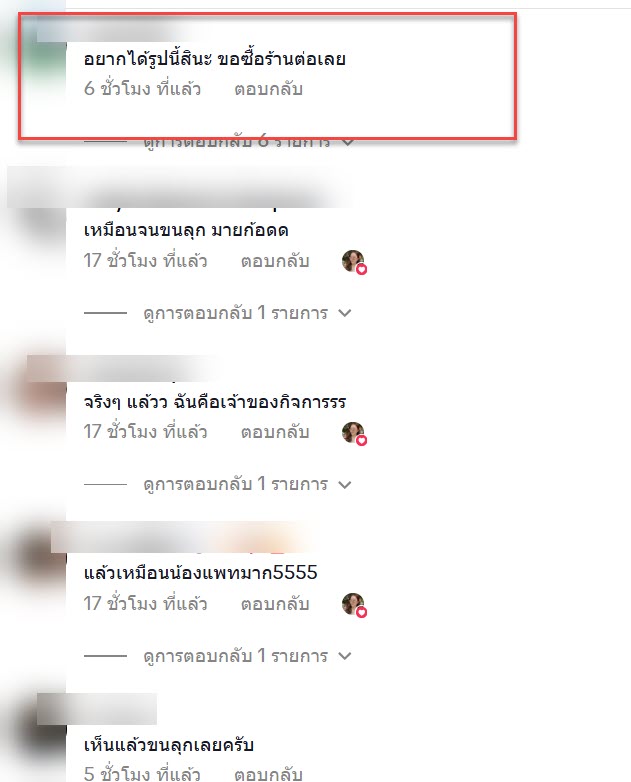This screenshot has width=631, height=782.
Task: Reply to "เห็นแล้วขนลุกเลยครับ" comment
Action: (268, 774)
